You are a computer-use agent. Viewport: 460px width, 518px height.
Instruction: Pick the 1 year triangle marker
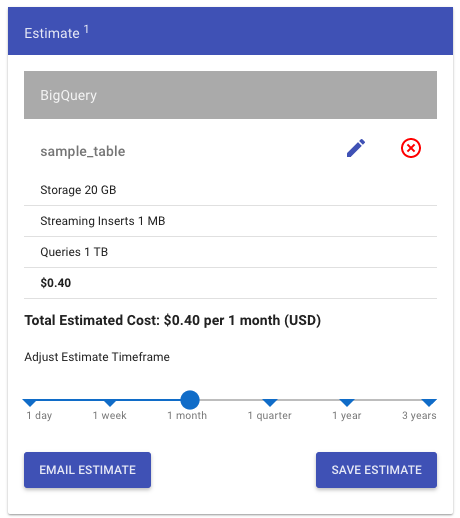(x=347, y=403)
